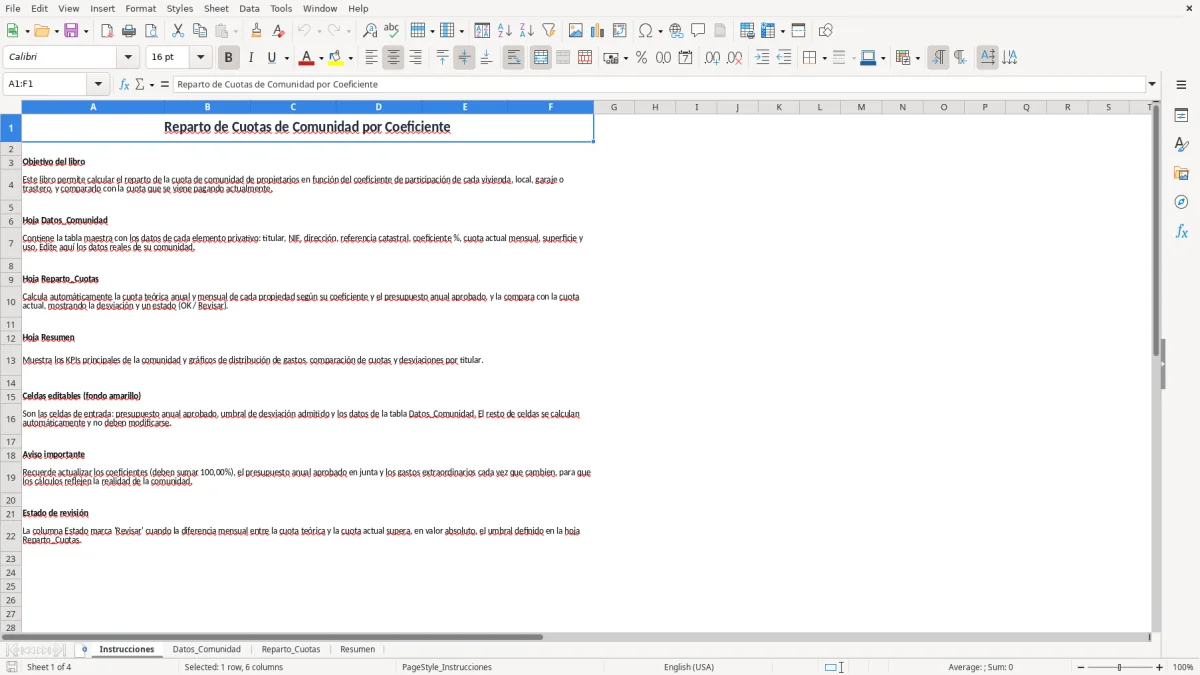The height and width of the screenshot is (675, 1200).
Task: Click column A header
Action: point(93,107)
